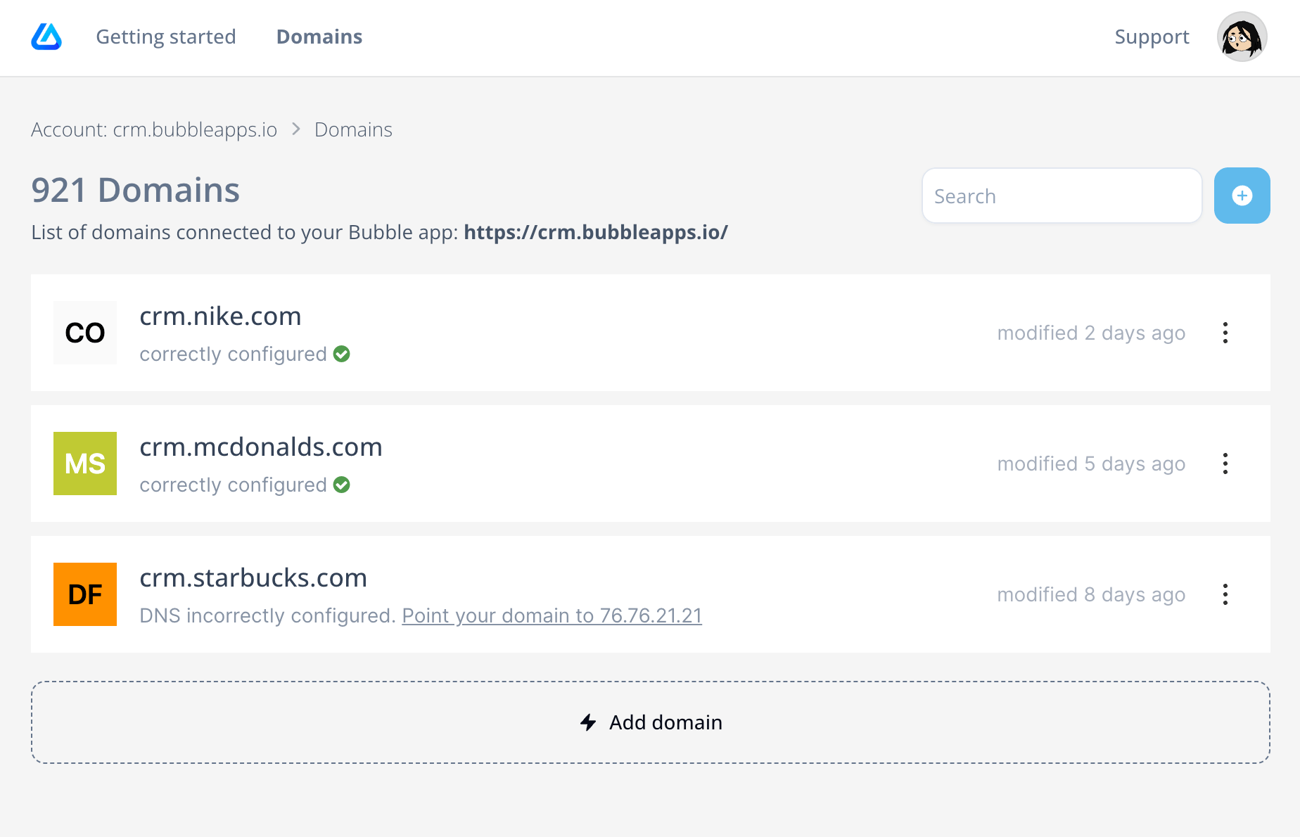Focus the Search input field
This screenshot has height=837, width=1300.
[x=1062, y=196]
